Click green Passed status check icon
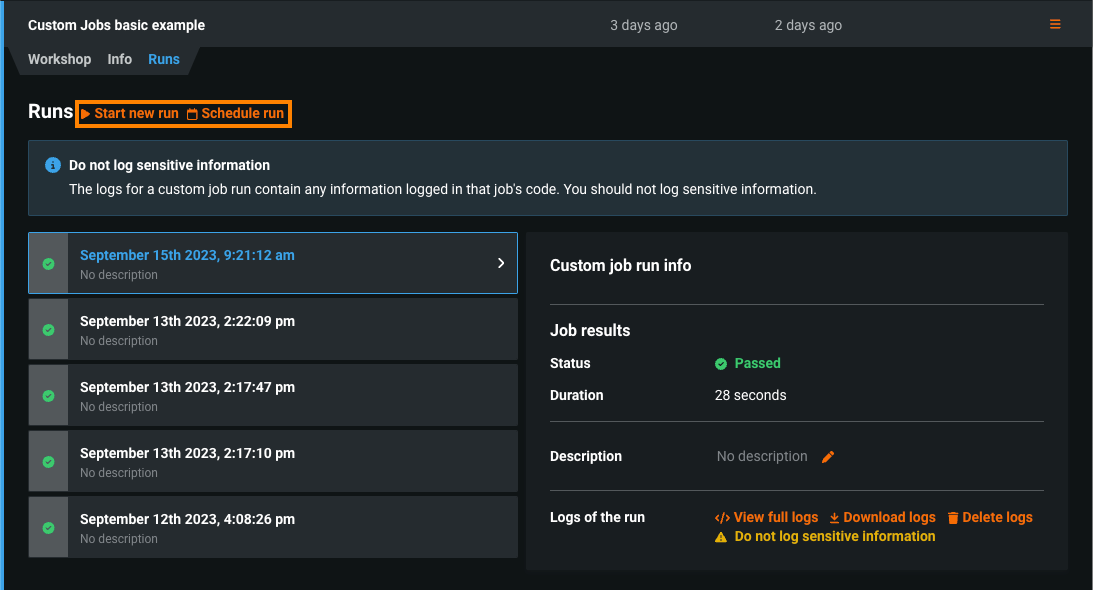 (x=721, y=364)
